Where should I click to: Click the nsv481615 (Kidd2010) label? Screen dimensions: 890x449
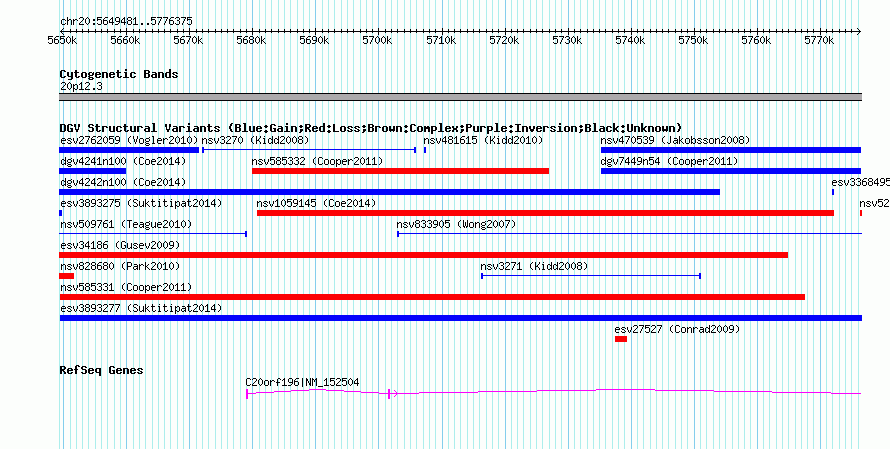click(x=484, y=140)
